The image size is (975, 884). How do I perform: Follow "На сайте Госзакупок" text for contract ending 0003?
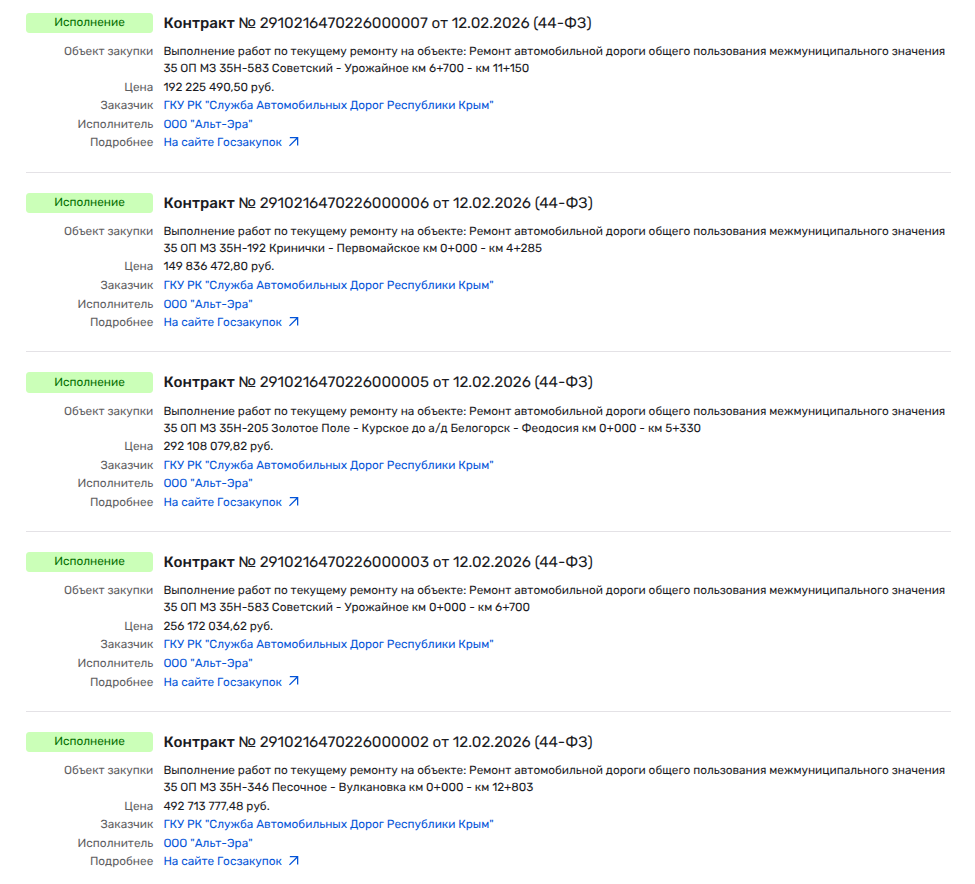point(223,682)
